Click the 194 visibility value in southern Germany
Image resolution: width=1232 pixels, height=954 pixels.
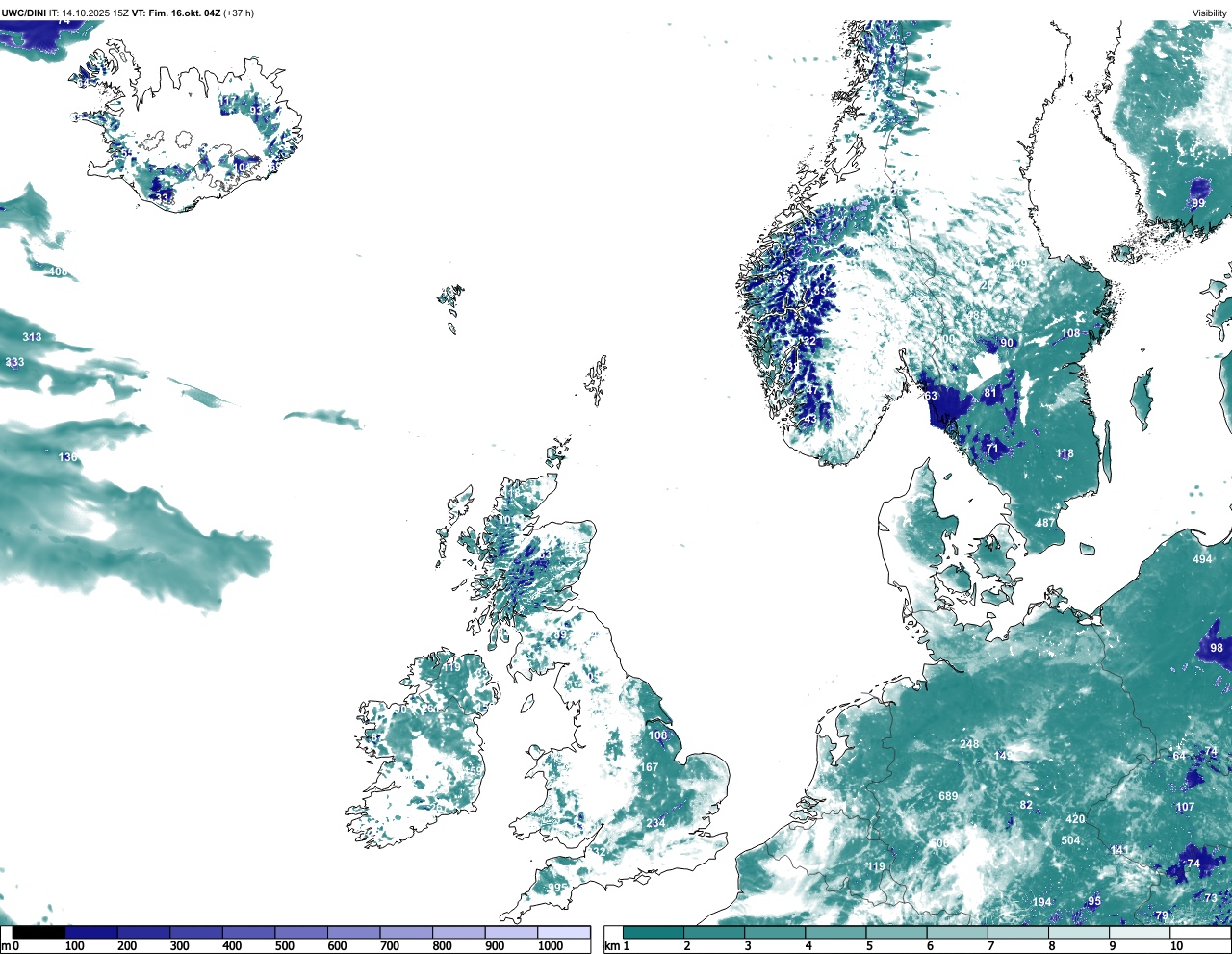coord(1042,902)
